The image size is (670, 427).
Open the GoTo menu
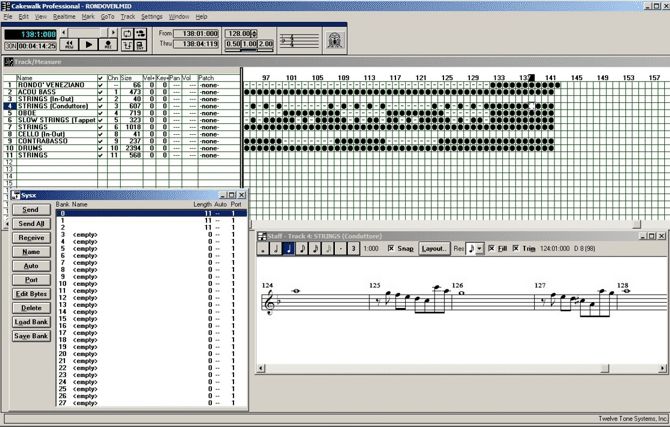[x=107, y=17]
